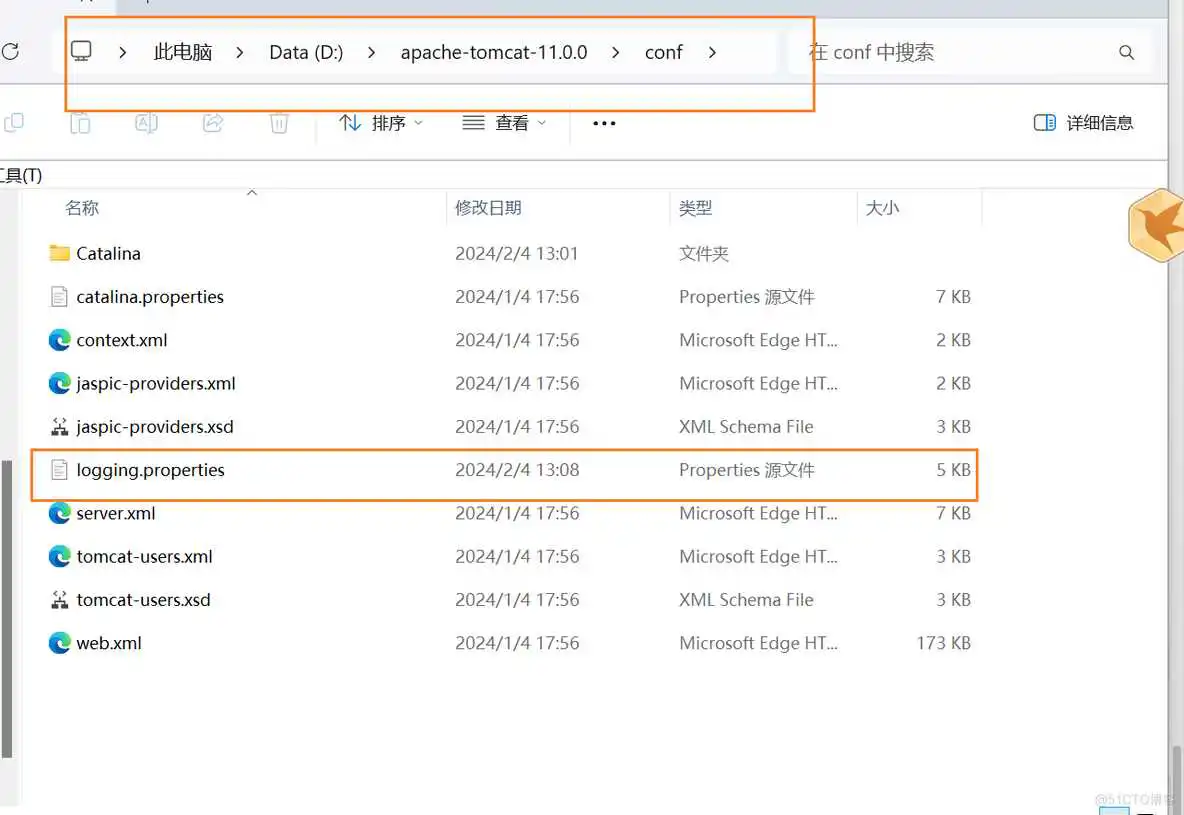Click the Edge icon of server.xml
Image resolution: width=1184 pixels, height=815 pixels.
click(60, 513)
